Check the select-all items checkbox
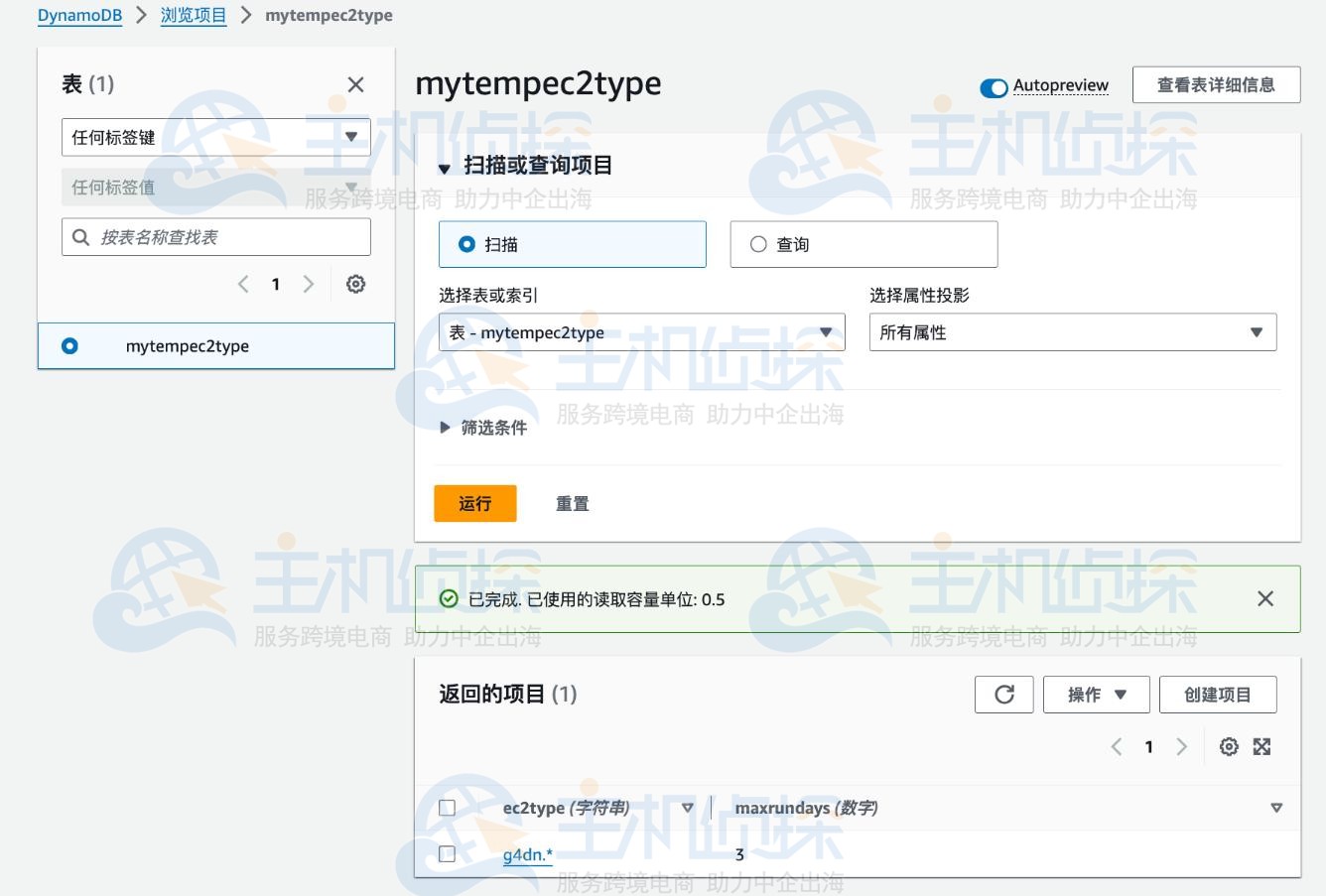 (x=446, y=808)
